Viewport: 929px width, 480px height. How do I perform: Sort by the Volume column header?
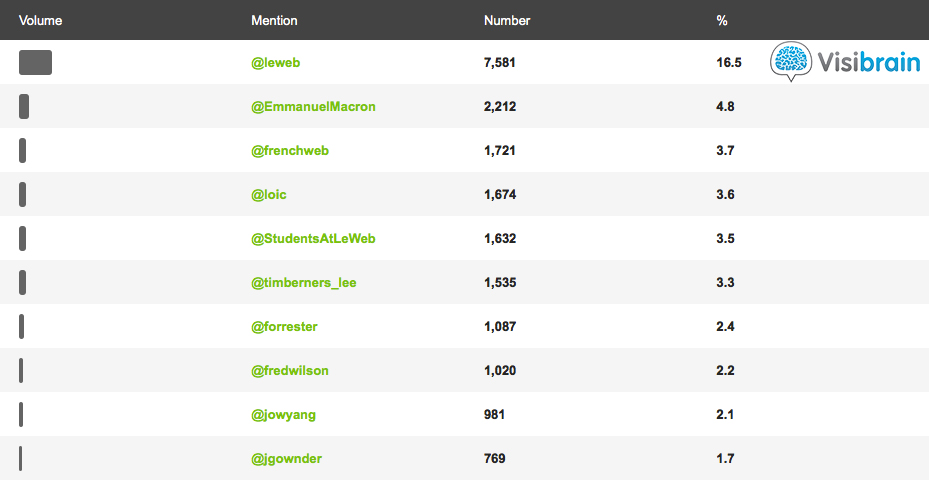point(40,20)
